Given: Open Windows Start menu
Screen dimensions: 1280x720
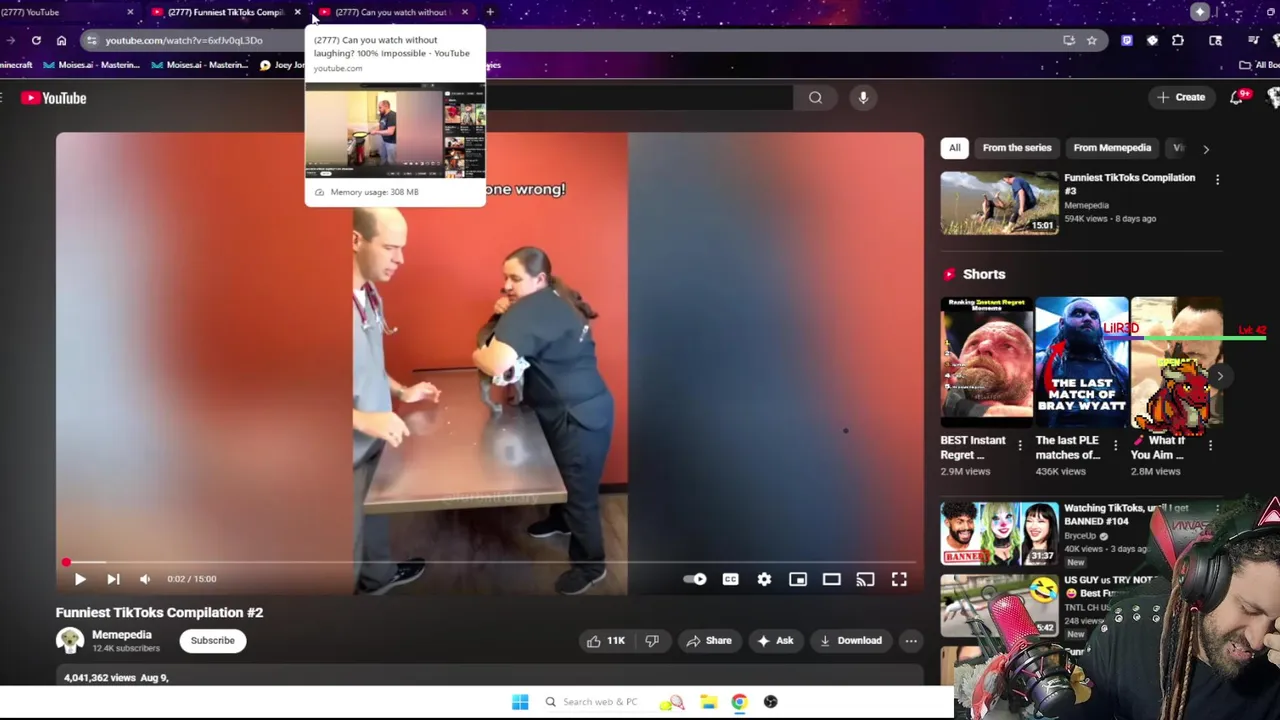Looking at the screenshot, I should coord(520,702).
